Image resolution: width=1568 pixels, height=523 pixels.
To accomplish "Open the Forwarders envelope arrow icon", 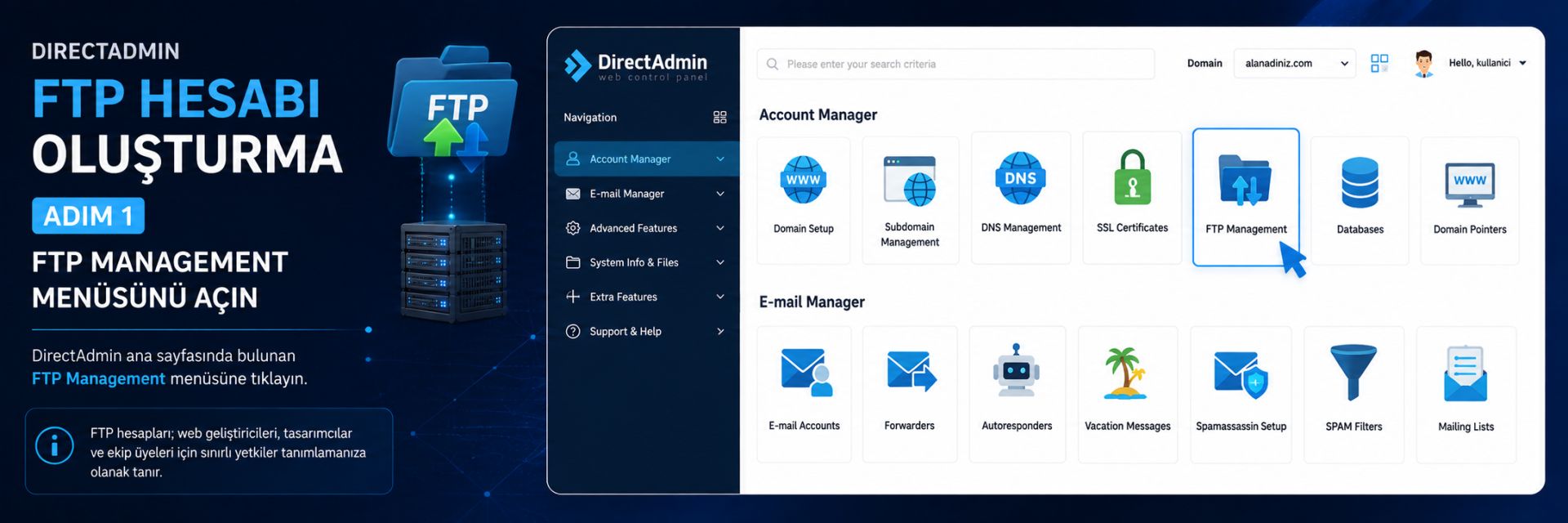I will click(x=911, y=371).
